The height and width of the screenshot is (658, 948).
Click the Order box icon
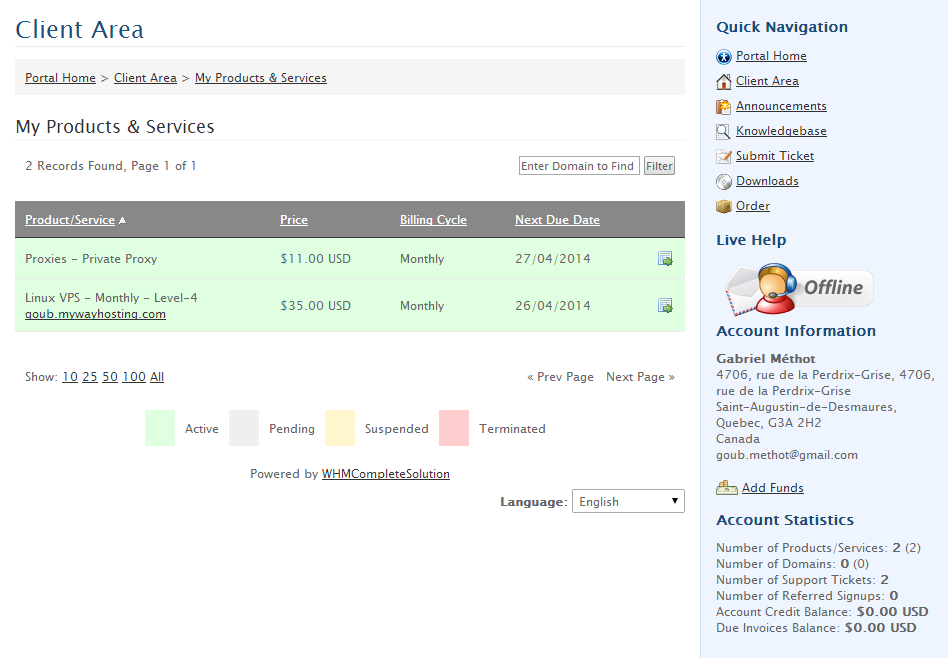coord(724,207)
